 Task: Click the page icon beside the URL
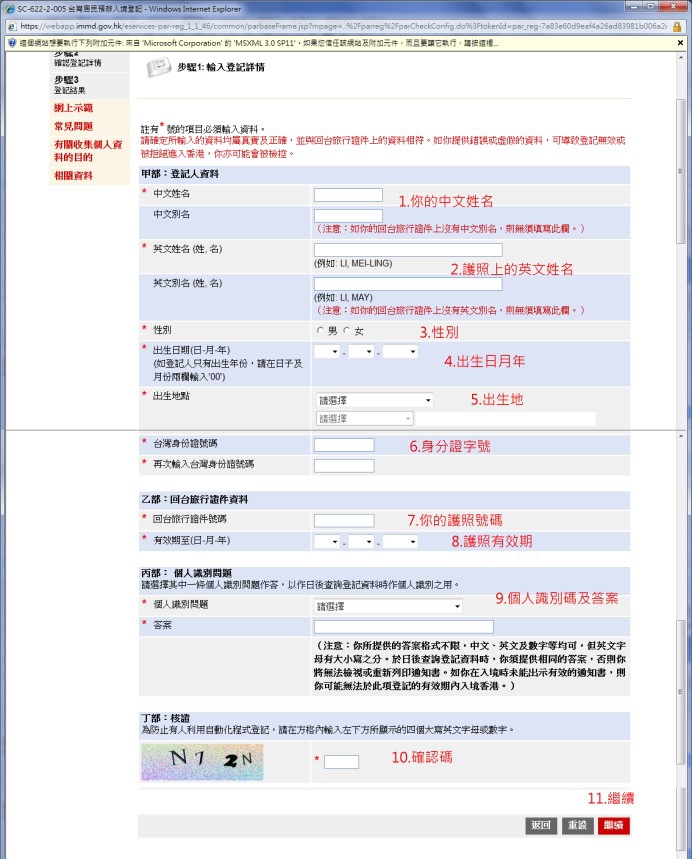12,26
